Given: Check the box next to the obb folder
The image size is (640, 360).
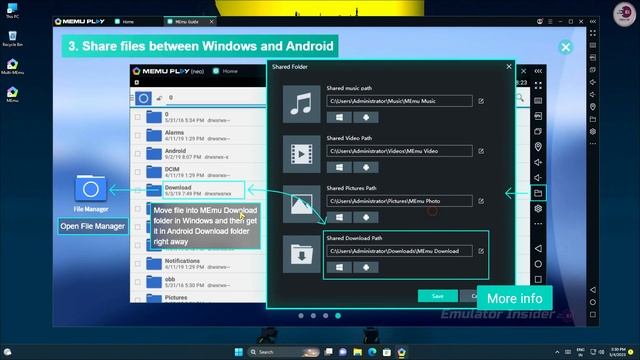Looking at the screenshot, I should coord(138,282).
